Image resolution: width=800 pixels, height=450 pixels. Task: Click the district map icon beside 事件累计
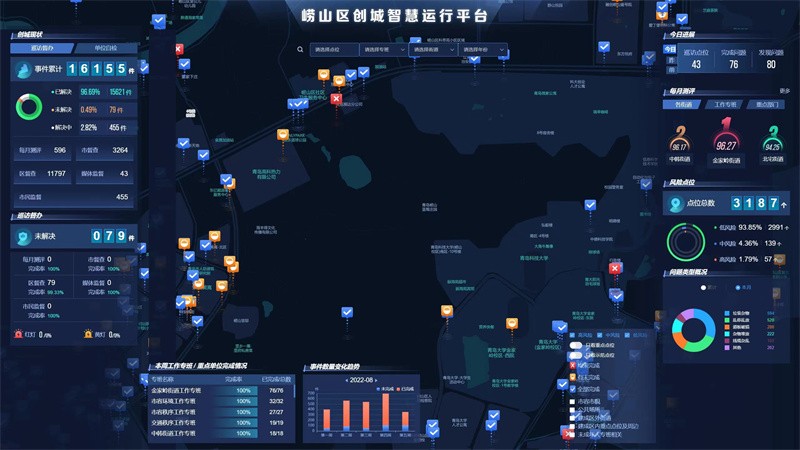click(24, 69)
